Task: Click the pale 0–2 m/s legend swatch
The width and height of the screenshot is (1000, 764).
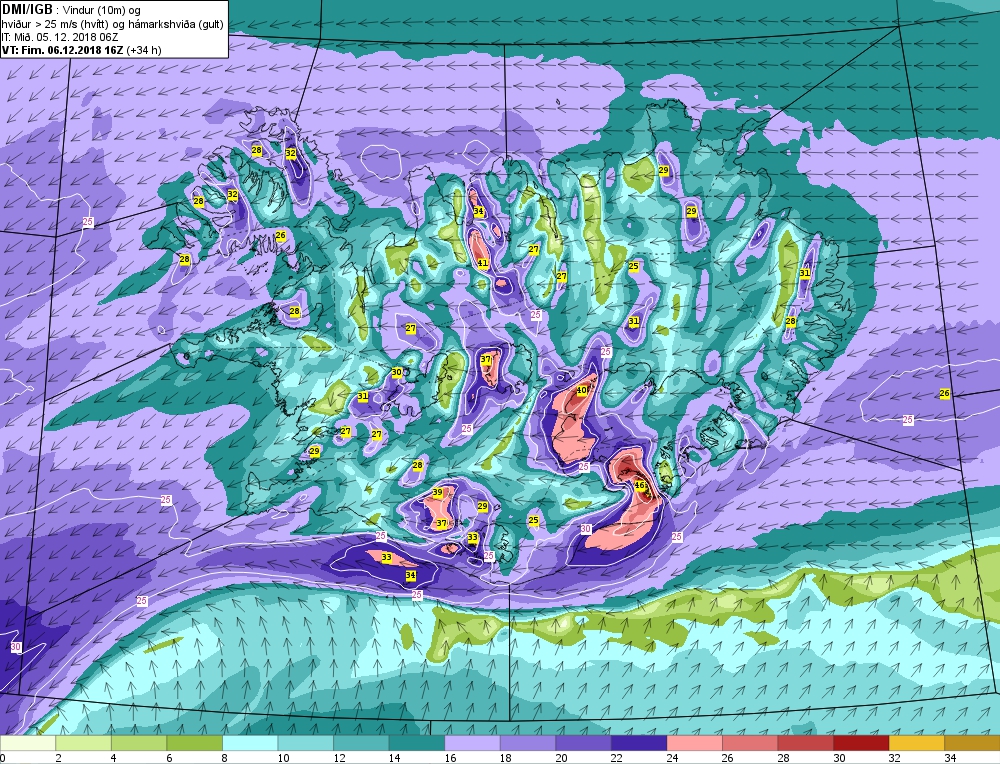Action: click(28, 743)
